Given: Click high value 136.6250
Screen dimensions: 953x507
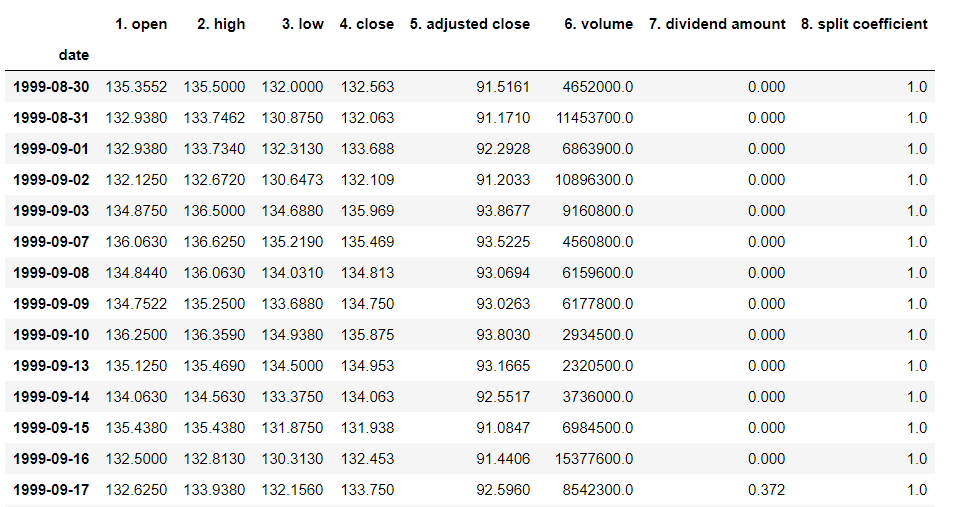Looking at the screenshot, I should 215,242.
